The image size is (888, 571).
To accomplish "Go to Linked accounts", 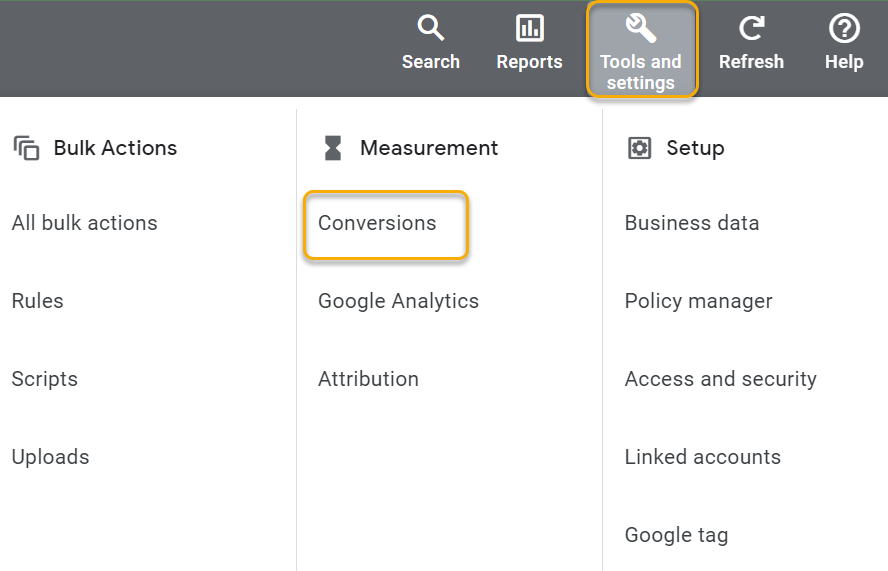I will pyautogui.click(x=703, y=457).
